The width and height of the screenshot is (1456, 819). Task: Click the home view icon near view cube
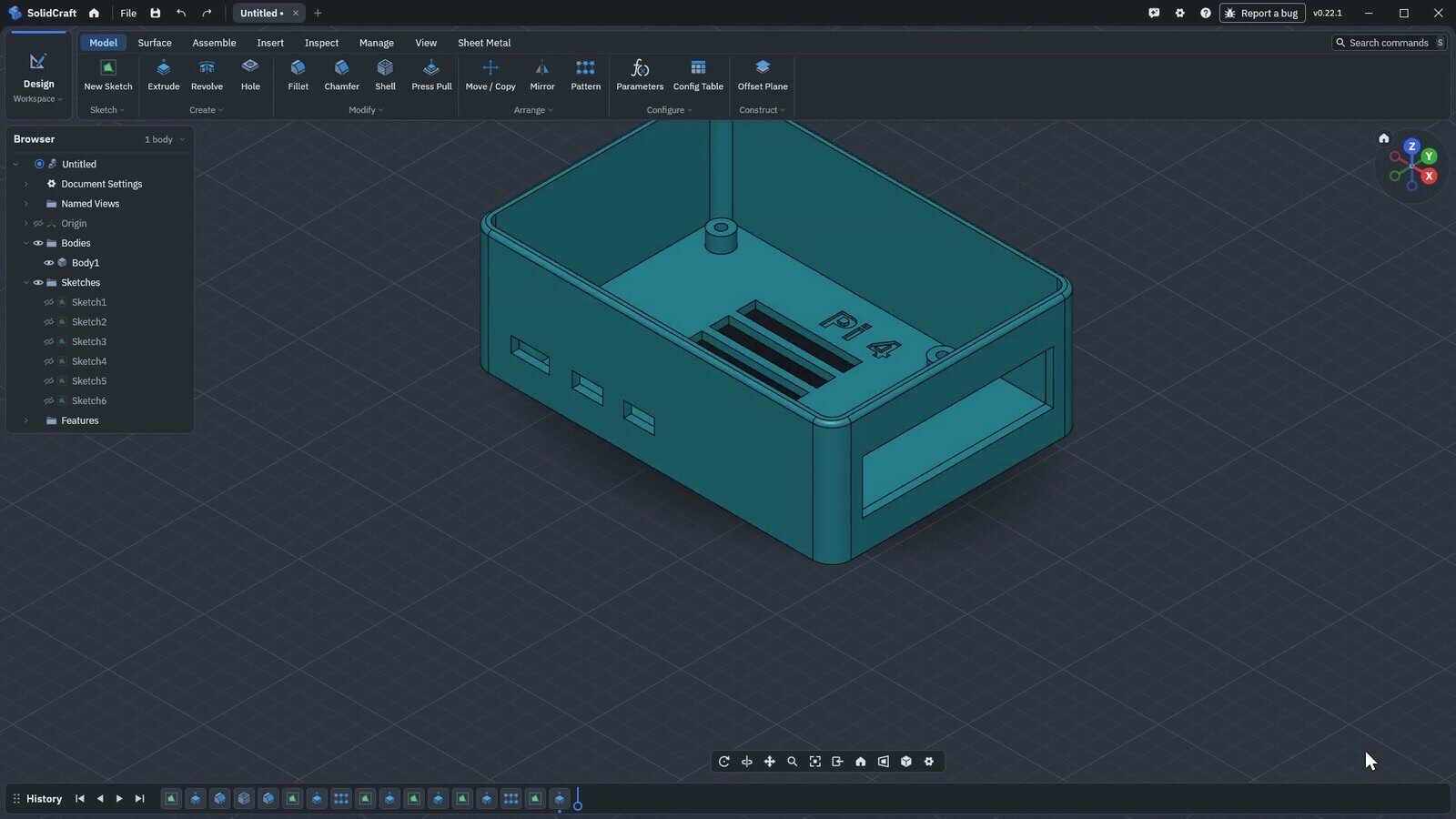1383,138
